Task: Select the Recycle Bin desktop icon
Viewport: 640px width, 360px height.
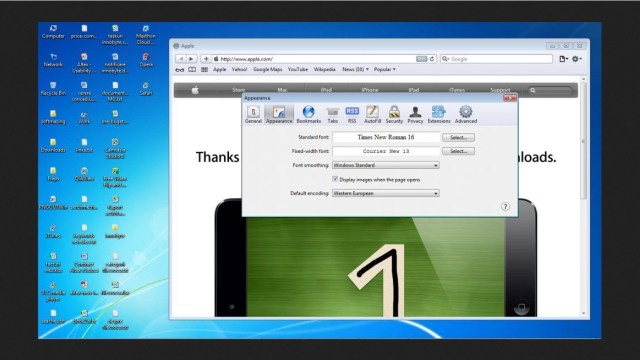Action: click(53, 89)
